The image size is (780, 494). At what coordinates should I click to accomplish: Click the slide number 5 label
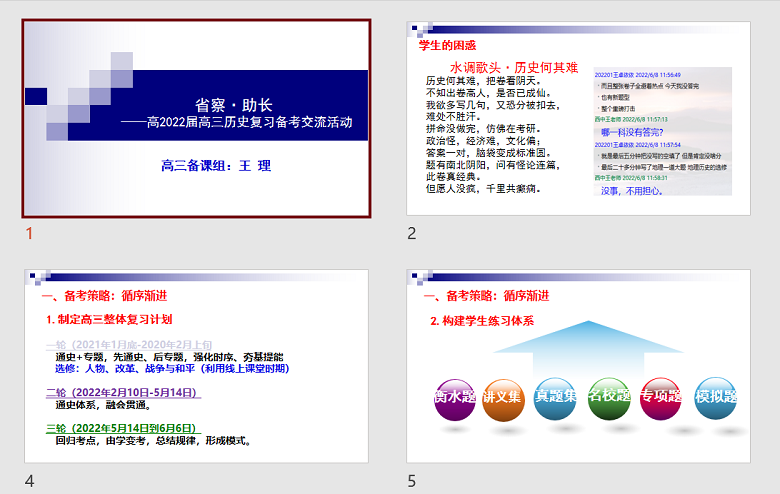point(411,482)
